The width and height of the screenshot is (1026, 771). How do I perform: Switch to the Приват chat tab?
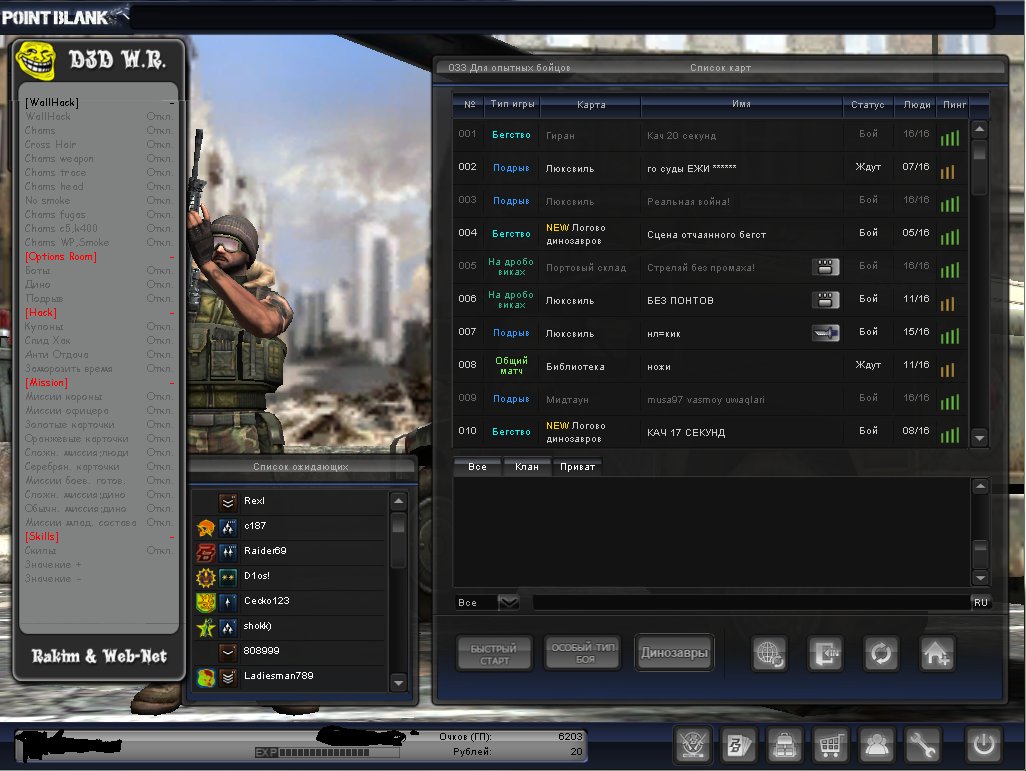(x=577, y=467)
